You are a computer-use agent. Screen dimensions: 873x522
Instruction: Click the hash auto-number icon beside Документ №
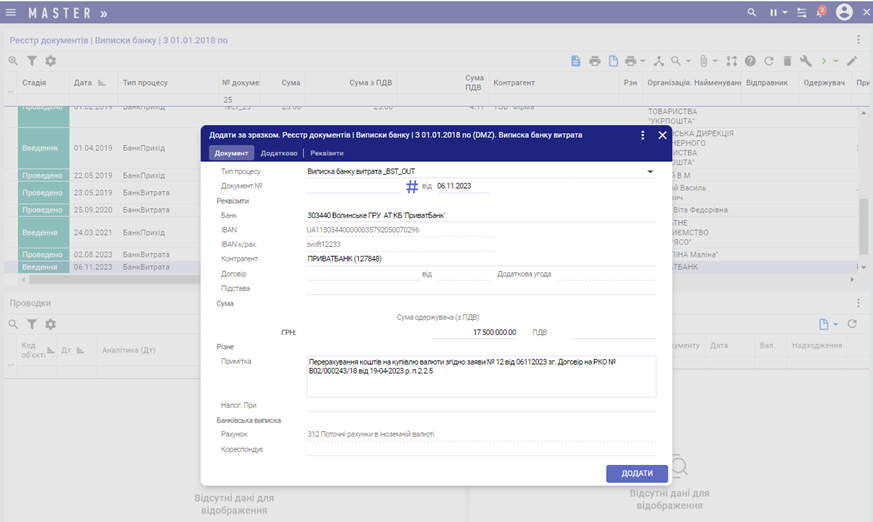(411, 186)
